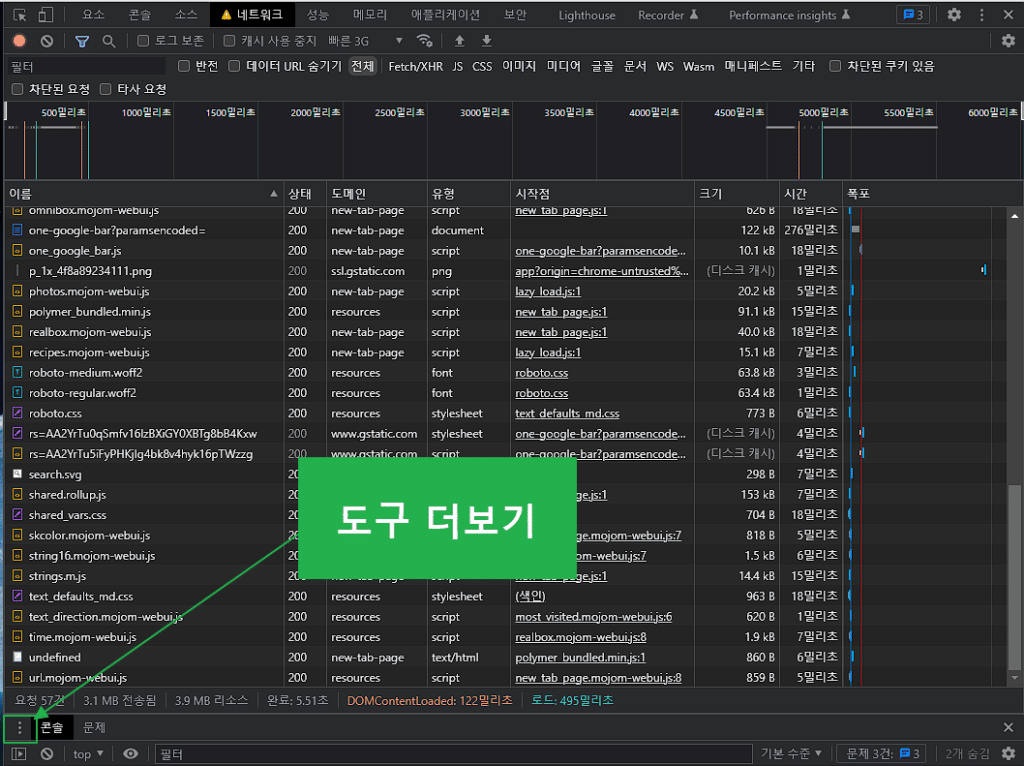
Task: Clear console with the block icon
Action: [46, 754]
